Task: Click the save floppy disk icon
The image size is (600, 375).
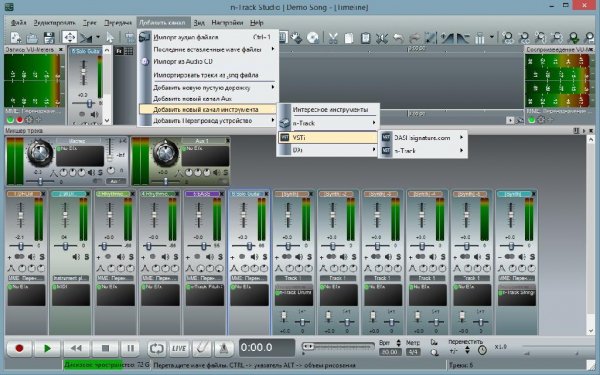Action: click(x=49, y=38)
